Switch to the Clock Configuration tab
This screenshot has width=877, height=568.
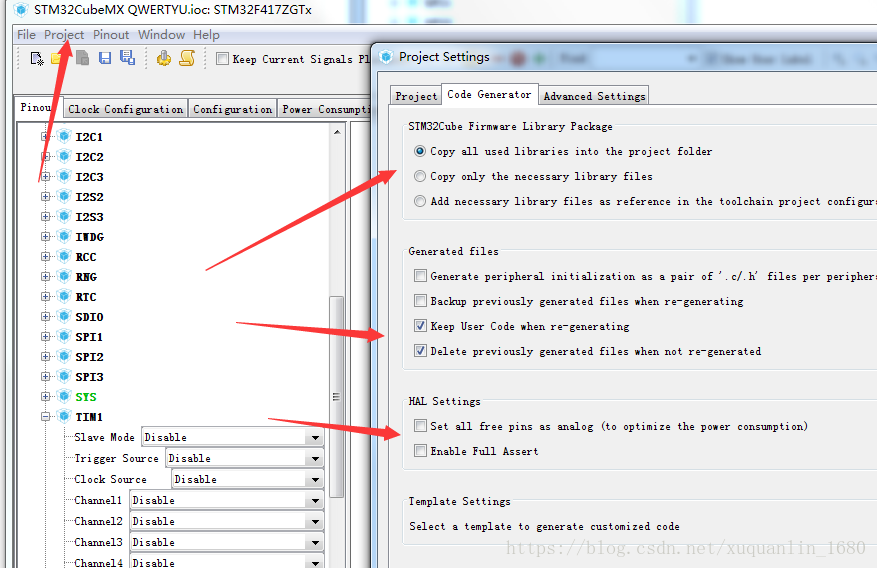click(126, 109)
